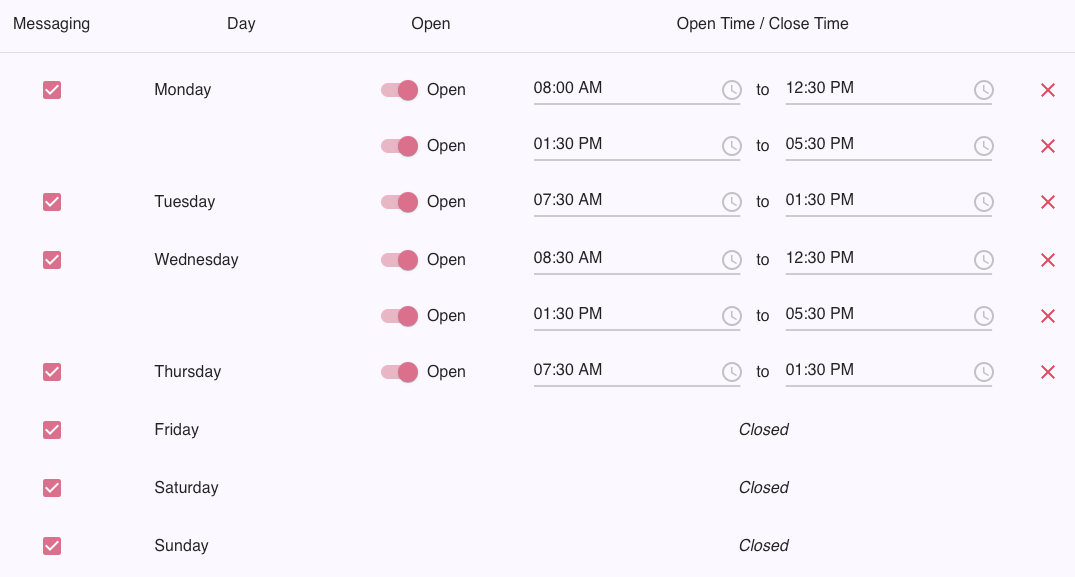Click Saturday Closed status text
This screenshot has width=1075, height=577.
[x=764, y=488]
